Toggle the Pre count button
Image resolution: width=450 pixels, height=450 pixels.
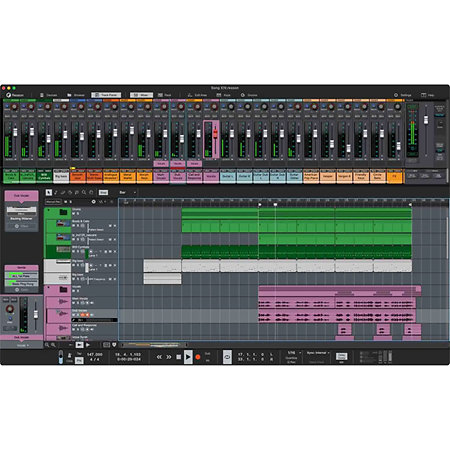click(x=79, y=360)
